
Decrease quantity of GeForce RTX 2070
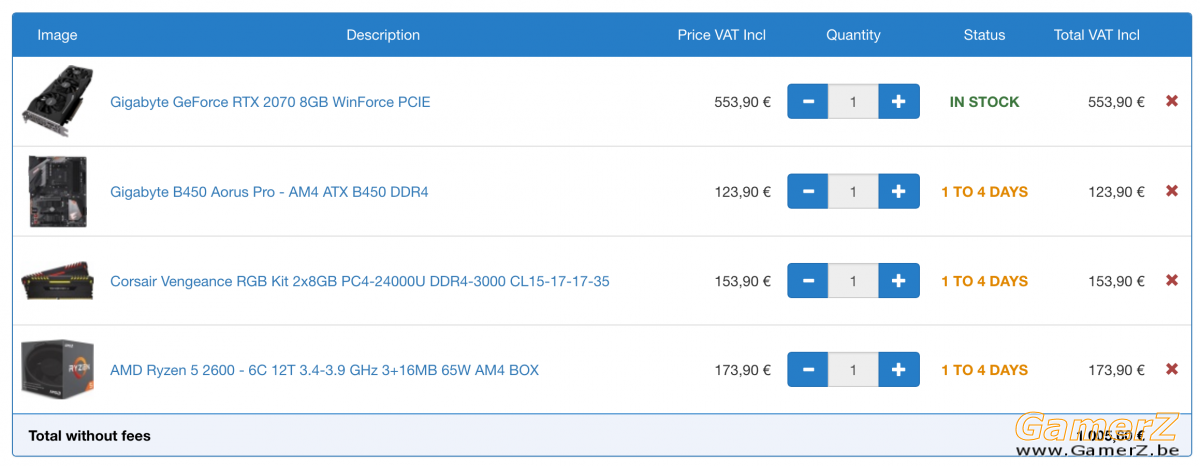808,101
